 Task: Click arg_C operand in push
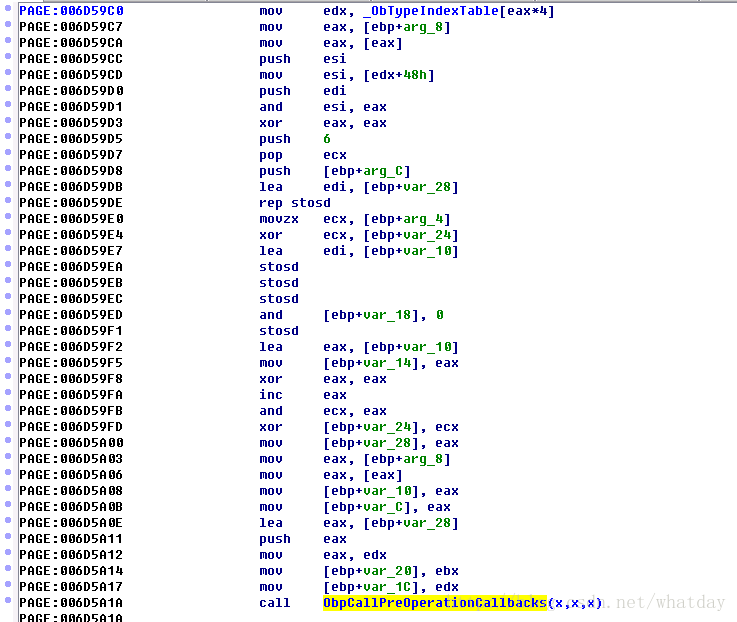pos(383,171)
